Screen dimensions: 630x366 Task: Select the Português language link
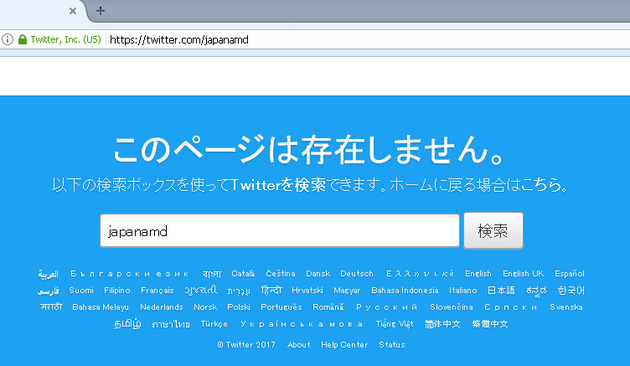(x=281, y=307)
